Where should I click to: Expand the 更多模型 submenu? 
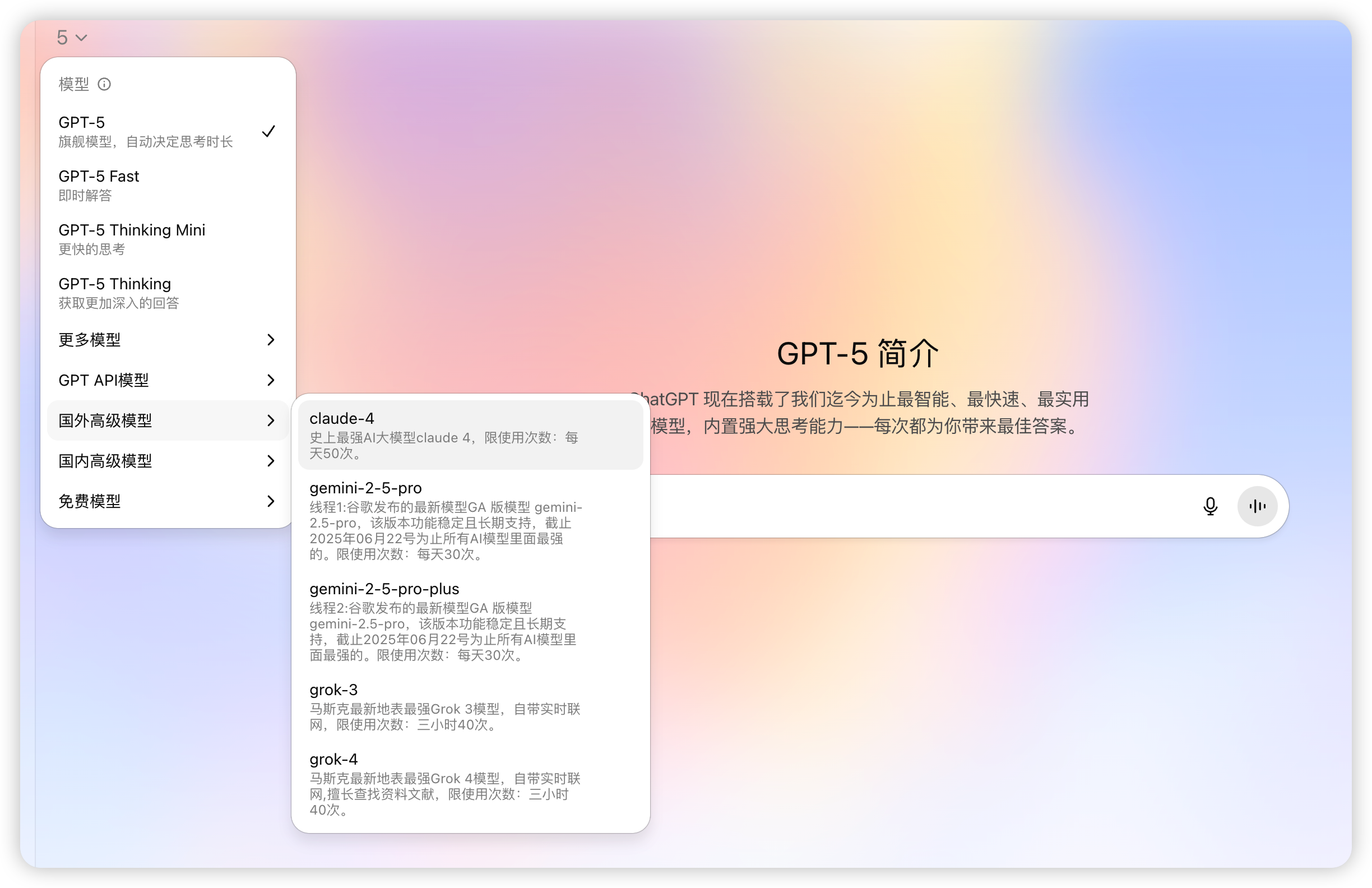[x=168, y=340]
